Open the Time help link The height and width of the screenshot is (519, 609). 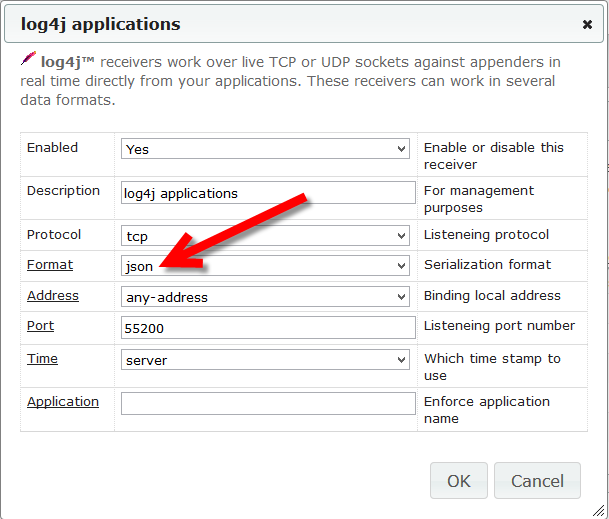tap(42, 359)
